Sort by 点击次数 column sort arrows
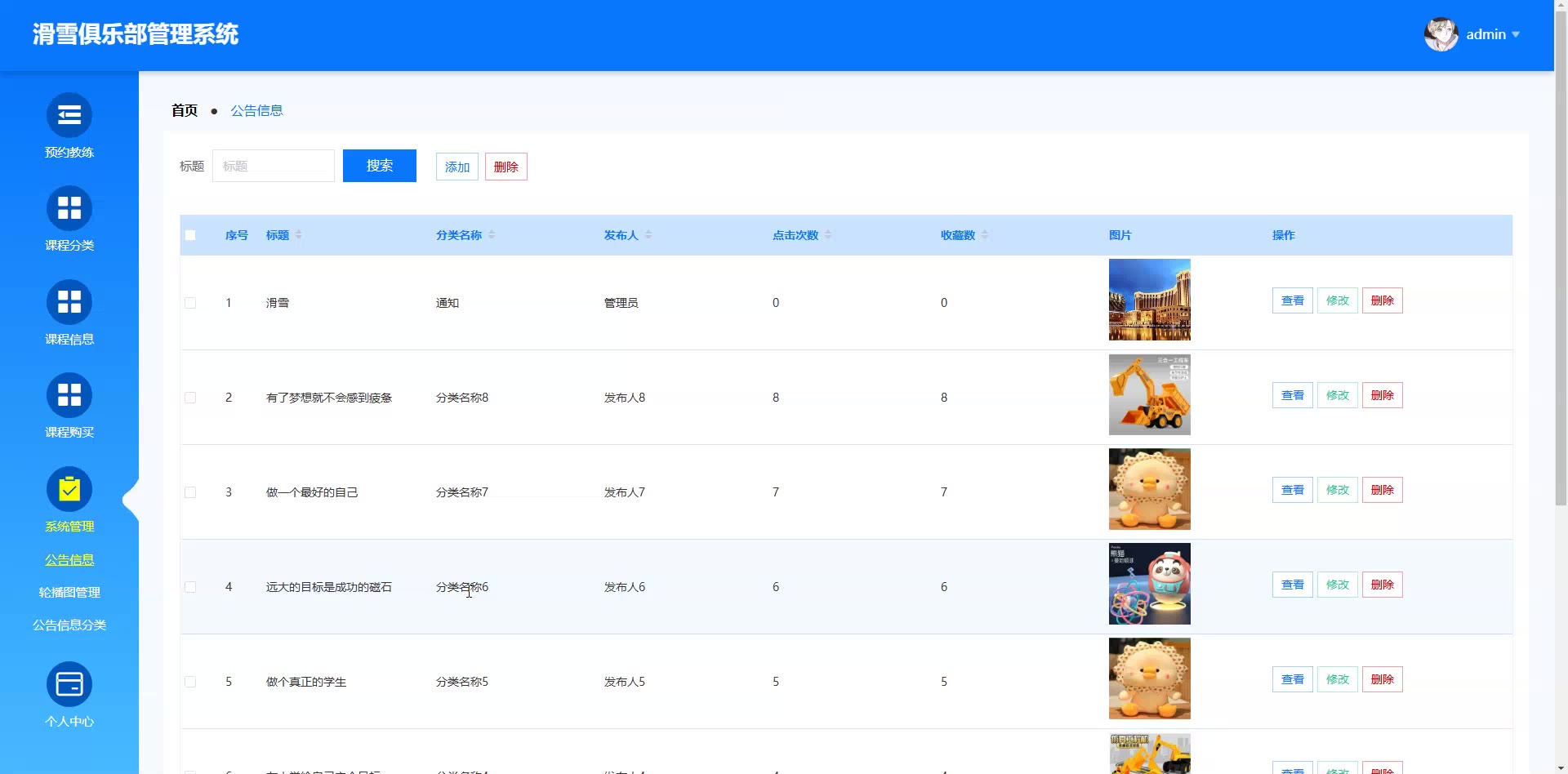This screenshot has height=774, width=1568. tap(828, 235)
